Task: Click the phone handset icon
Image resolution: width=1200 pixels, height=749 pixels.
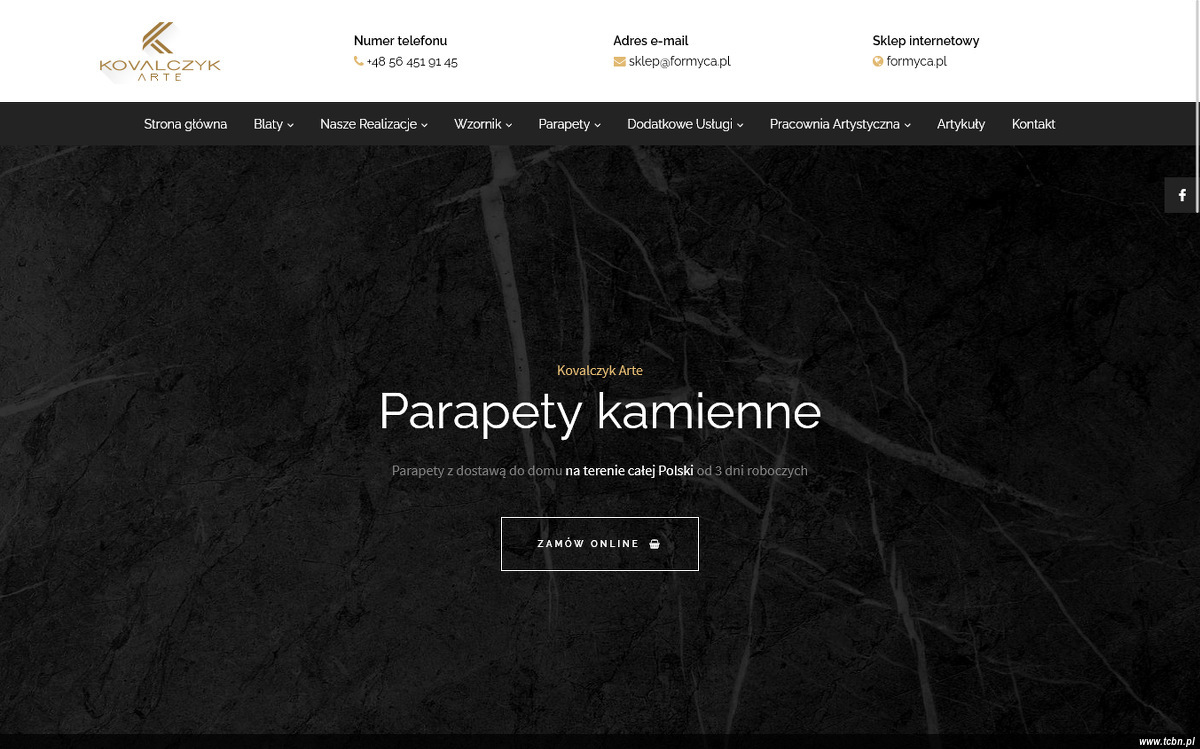Action: point(359,61)
